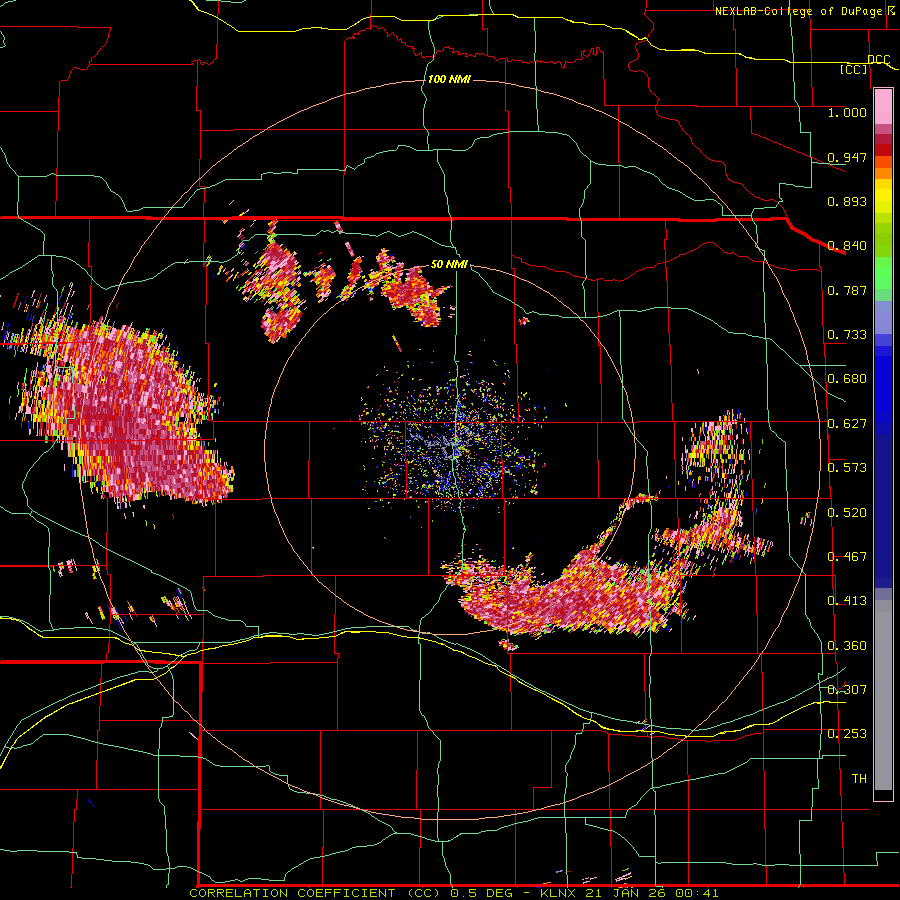Select the 0.413 scale value
This screenshot has height=900, width=900.
(x=847, y=601)
